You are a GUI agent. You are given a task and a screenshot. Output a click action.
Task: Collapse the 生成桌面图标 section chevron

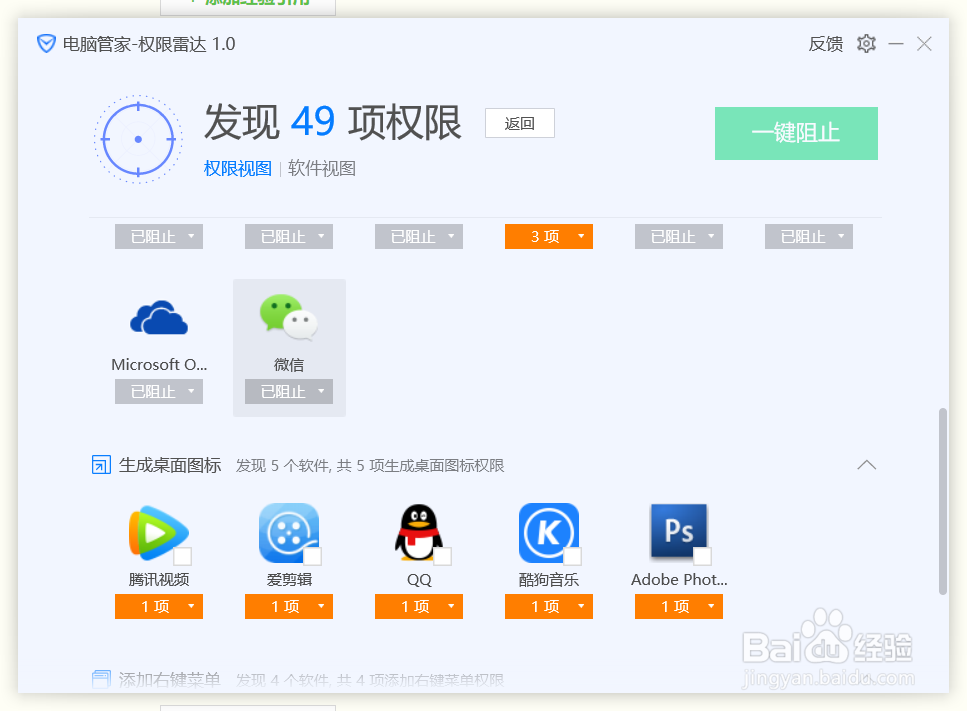click(866, 465)
